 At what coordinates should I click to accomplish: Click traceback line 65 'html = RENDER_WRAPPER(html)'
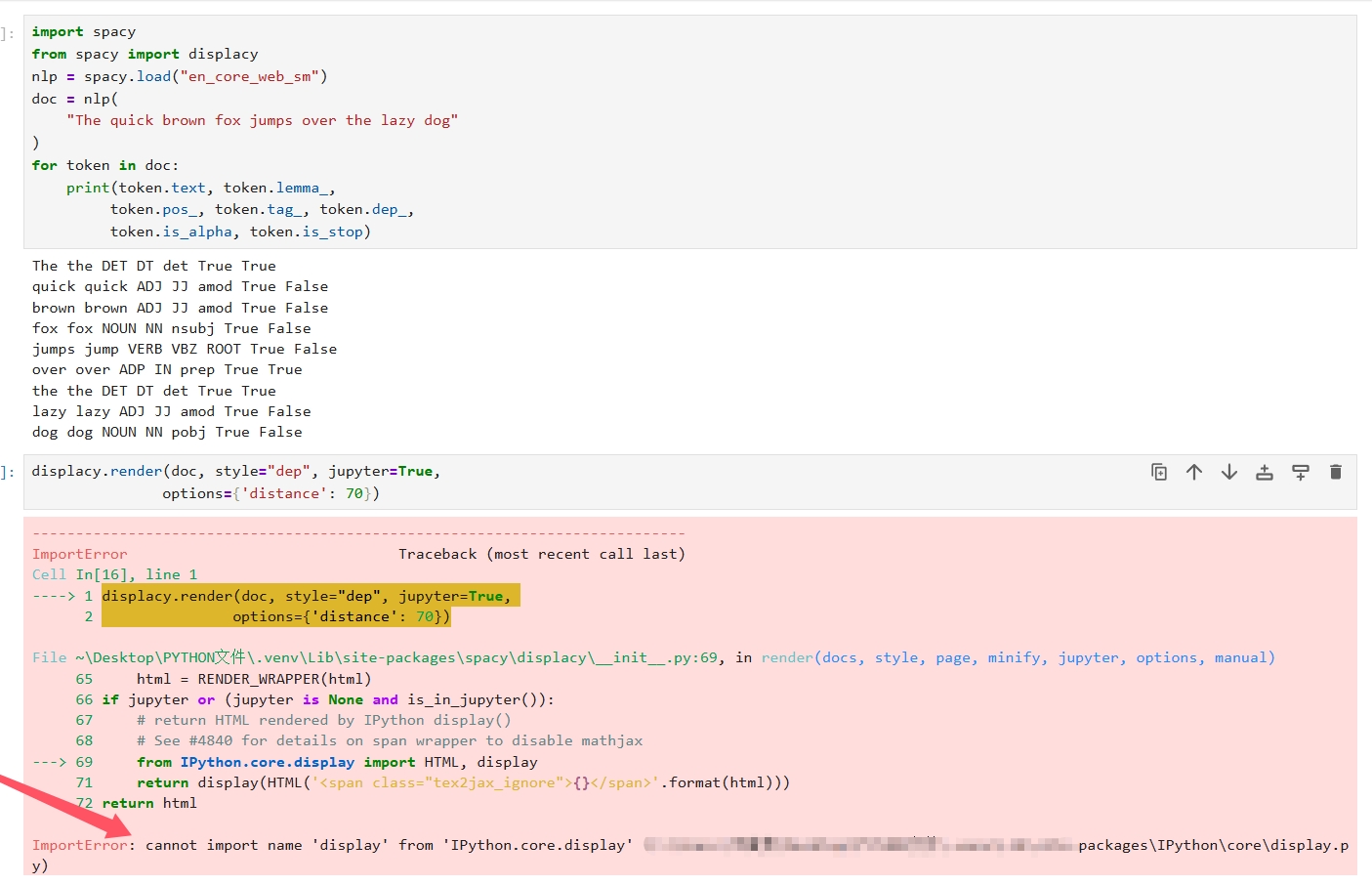tap(254, 679)
